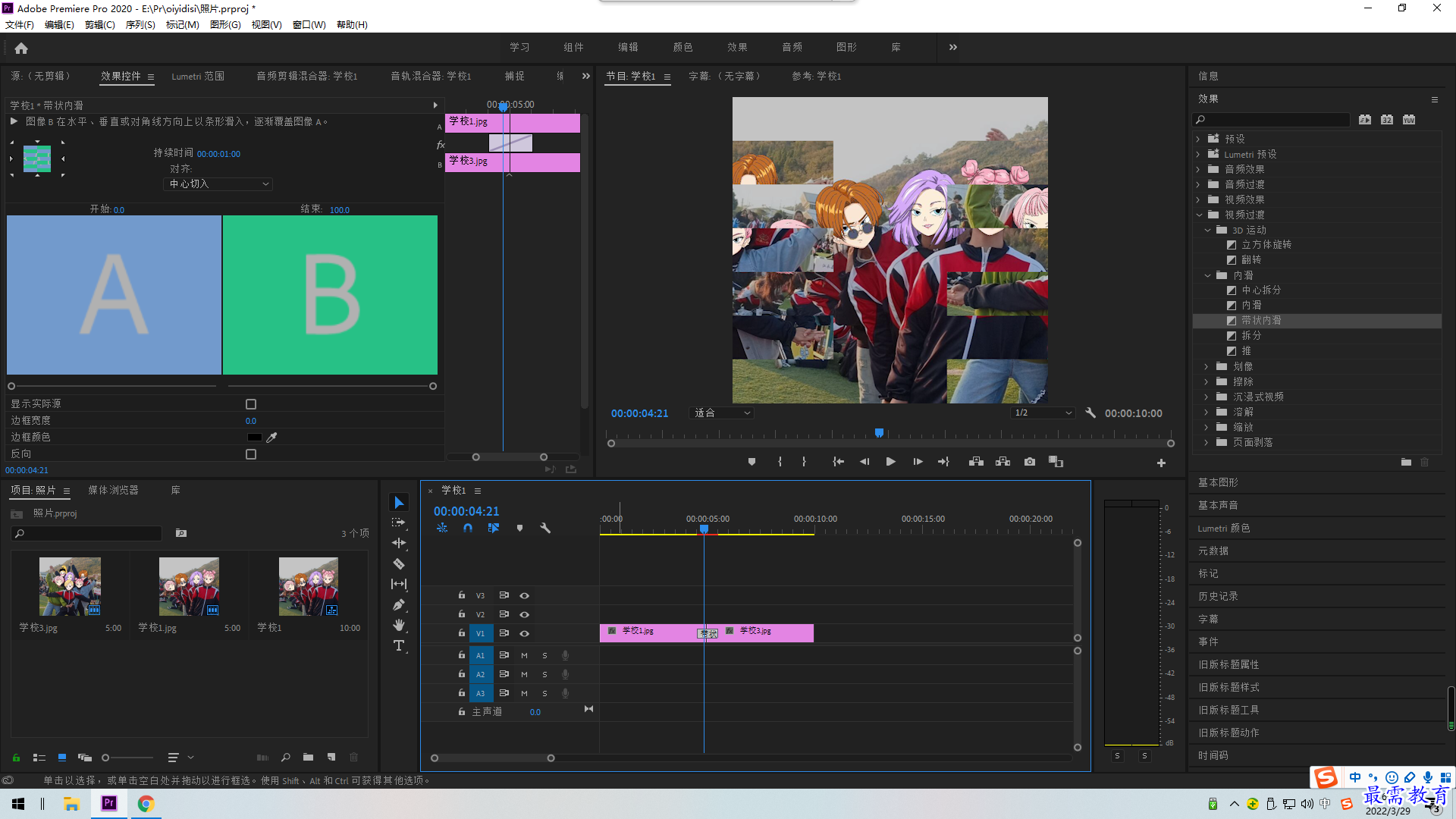Click the Lift button in program monitor
1456x819 pixels.
(976, 462)
